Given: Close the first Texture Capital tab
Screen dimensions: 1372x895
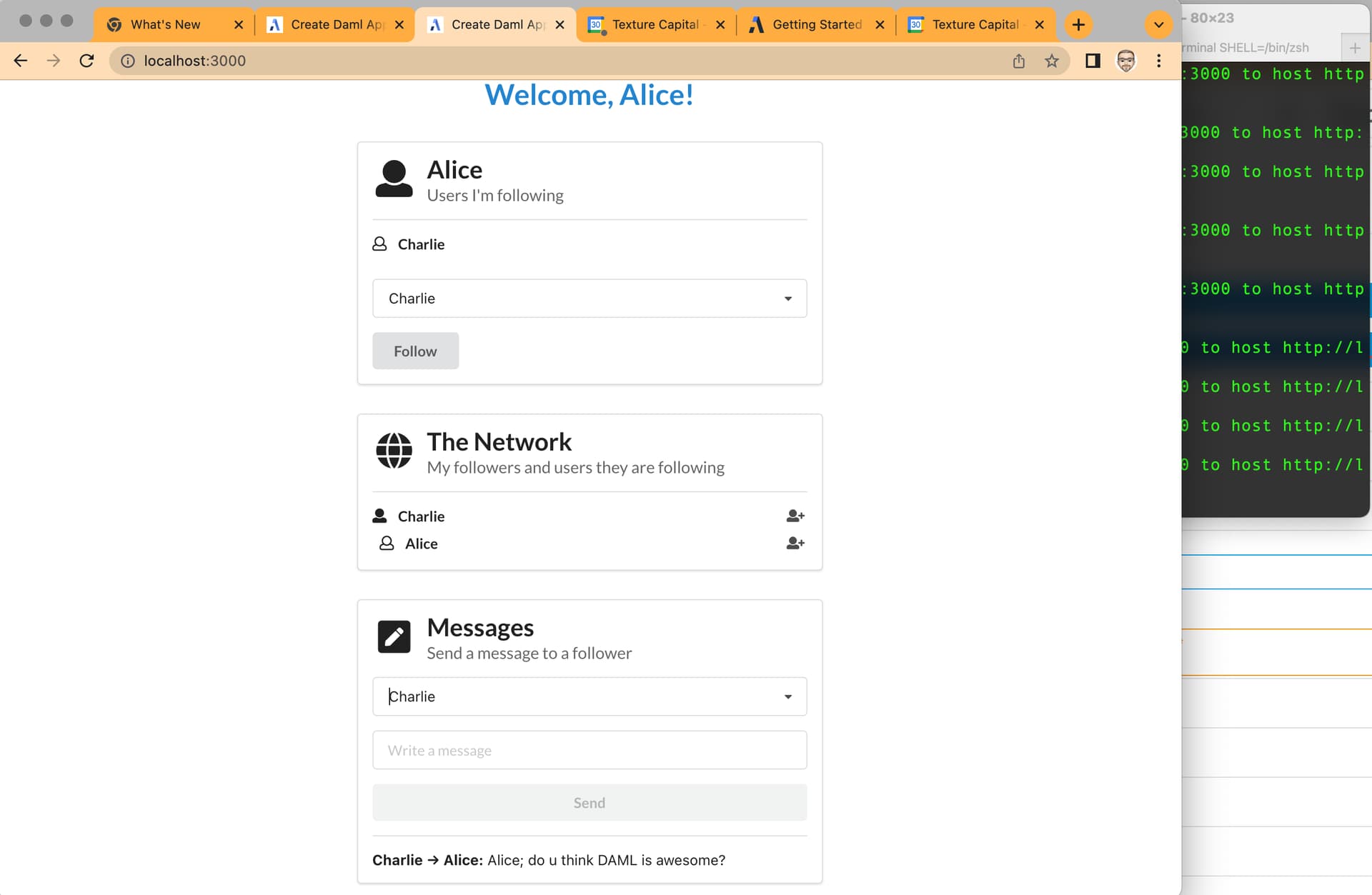Looking at the screenshot, I should 720,24.
